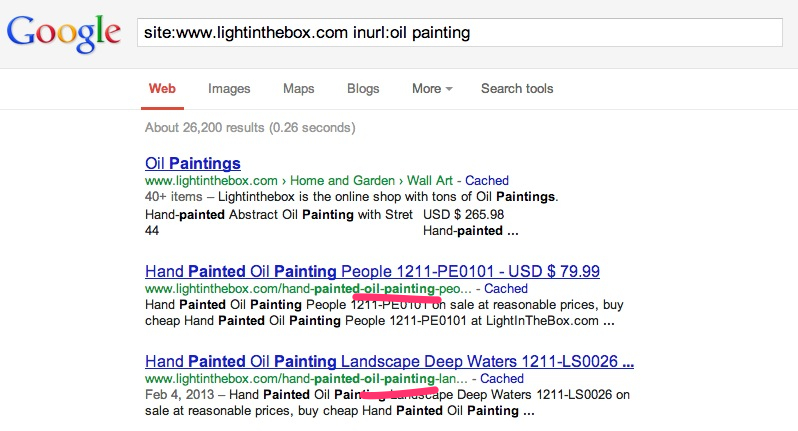Open Hand Painted Oil Painting People result

[x=372, y=271]
